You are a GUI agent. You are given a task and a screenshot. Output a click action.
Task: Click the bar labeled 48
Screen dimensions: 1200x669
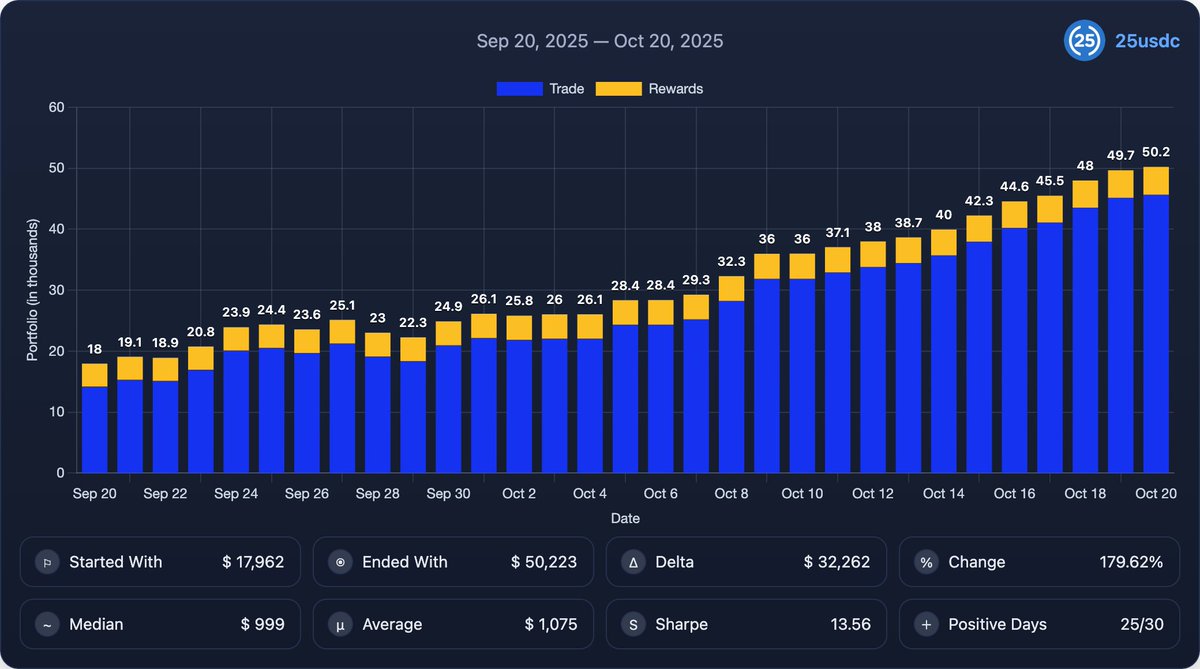(1085, 327)
